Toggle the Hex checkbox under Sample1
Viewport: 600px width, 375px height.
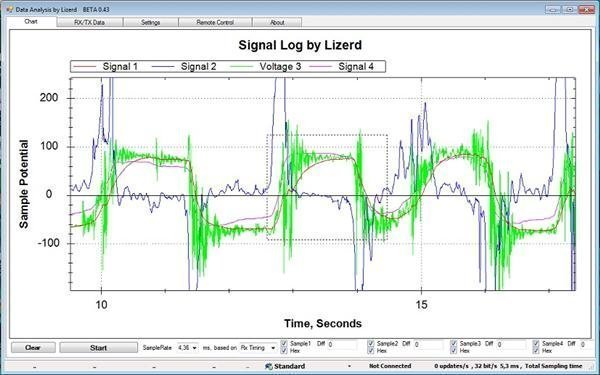pyautogui.click(x=284, y=351)
